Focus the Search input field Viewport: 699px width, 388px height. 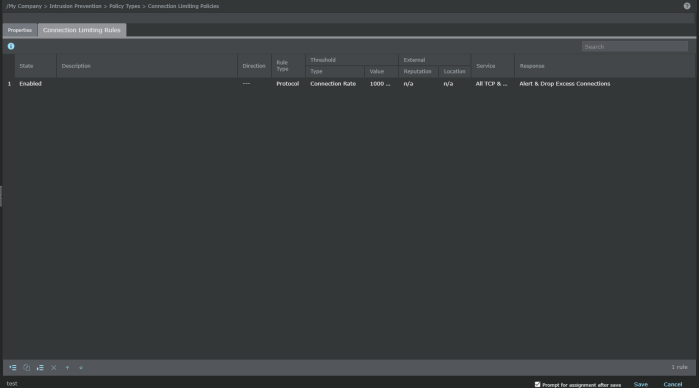(x=634, y=46)
